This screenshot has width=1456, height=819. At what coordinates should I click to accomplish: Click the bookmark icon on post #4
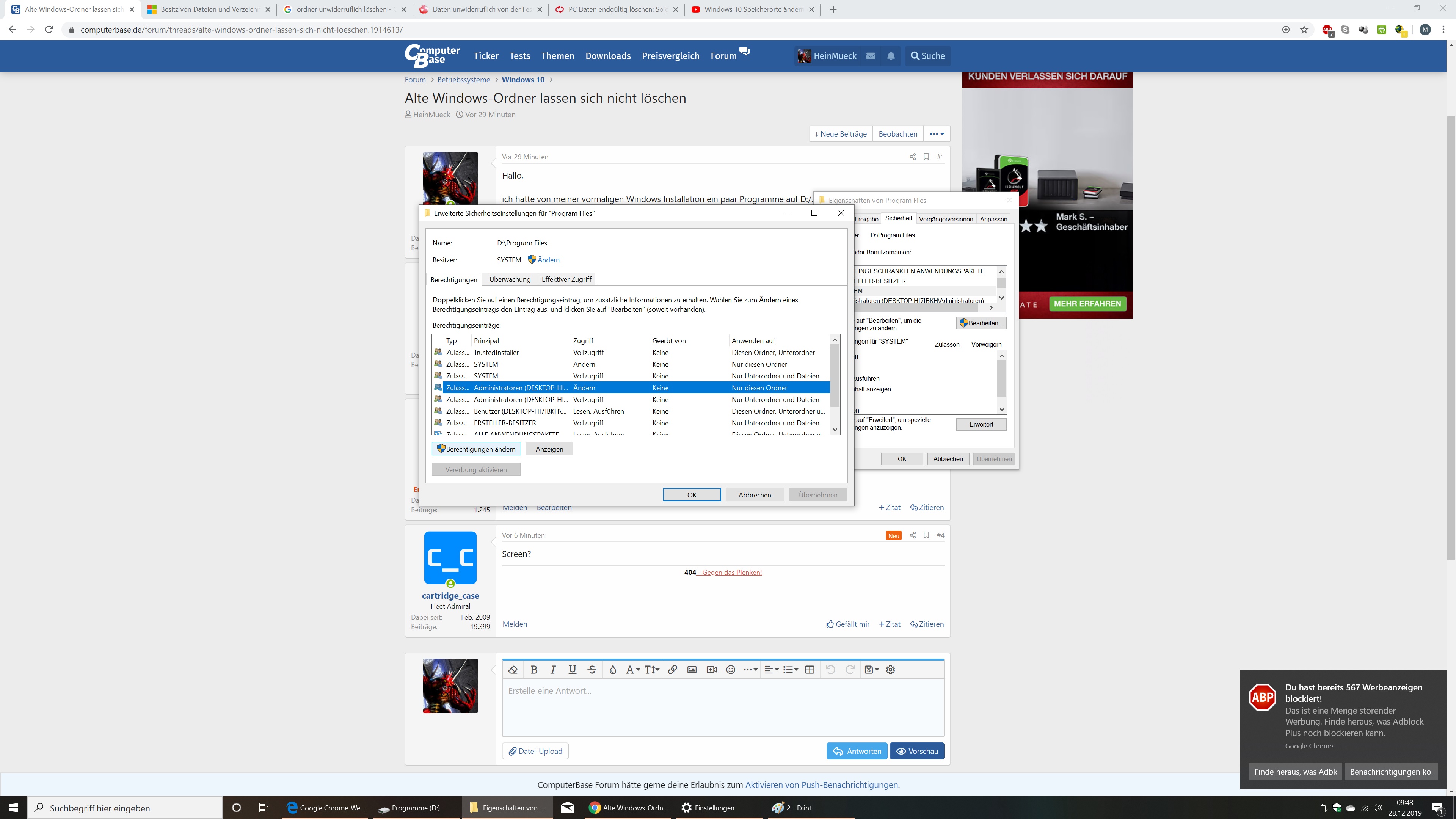point(926,535)
